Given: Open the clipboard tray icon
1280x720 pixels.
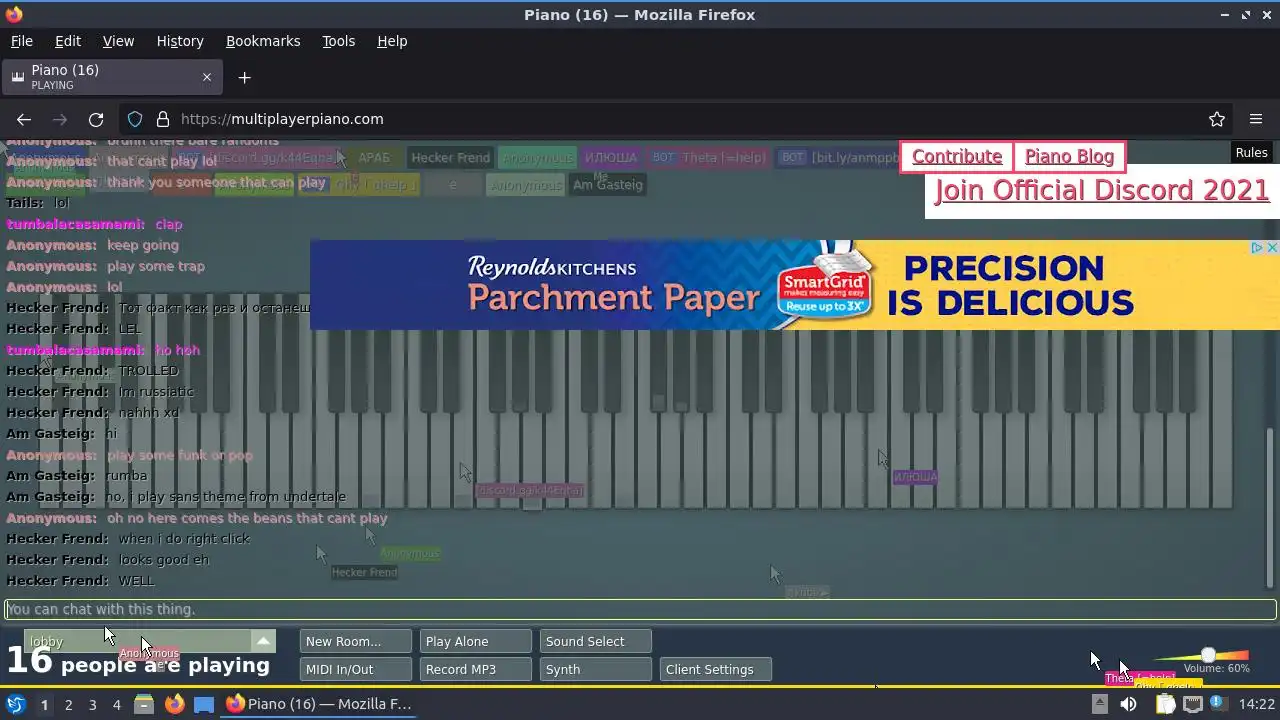Looking at the screenshot, I should point(1165,704).
